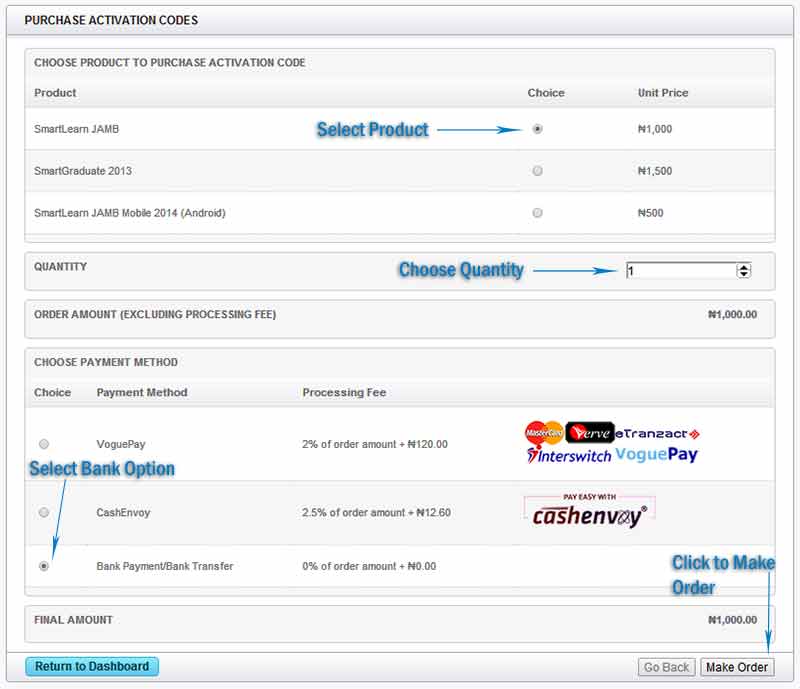Click the CashEnvoy logo image
Screen dimensions: 800x689
(x=589, y=511)
